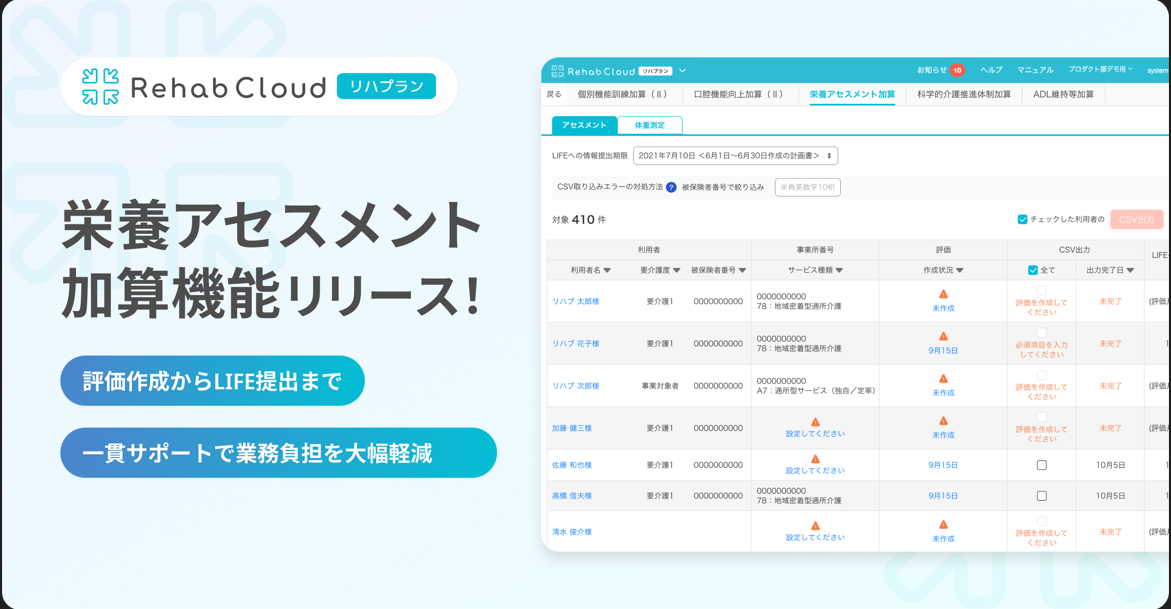The height and width of the screenshot is (609, 1171).
Task: Click 清水 俊介 service type warning icon
Action: 815,526
